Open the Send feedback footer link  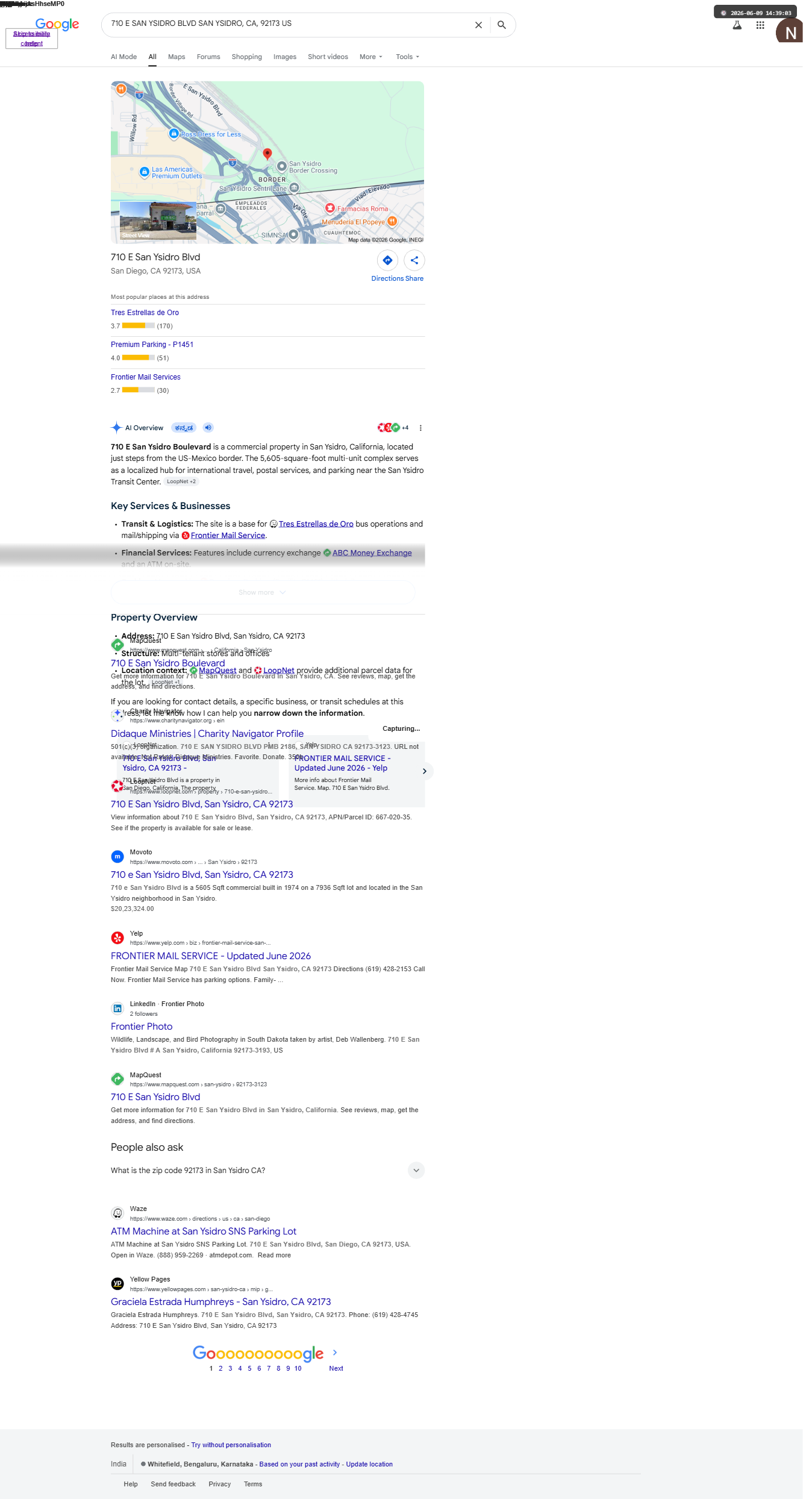173,1484
